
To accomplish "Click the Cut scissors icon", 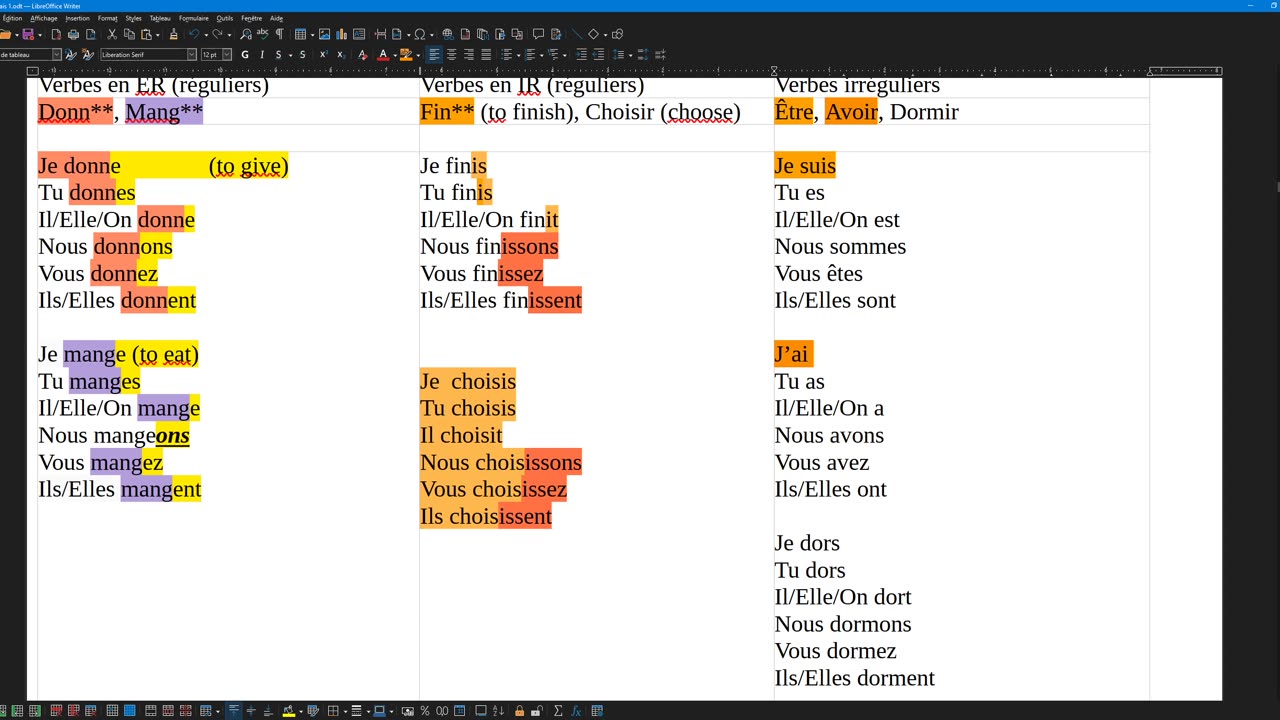I will click(112, 34).
